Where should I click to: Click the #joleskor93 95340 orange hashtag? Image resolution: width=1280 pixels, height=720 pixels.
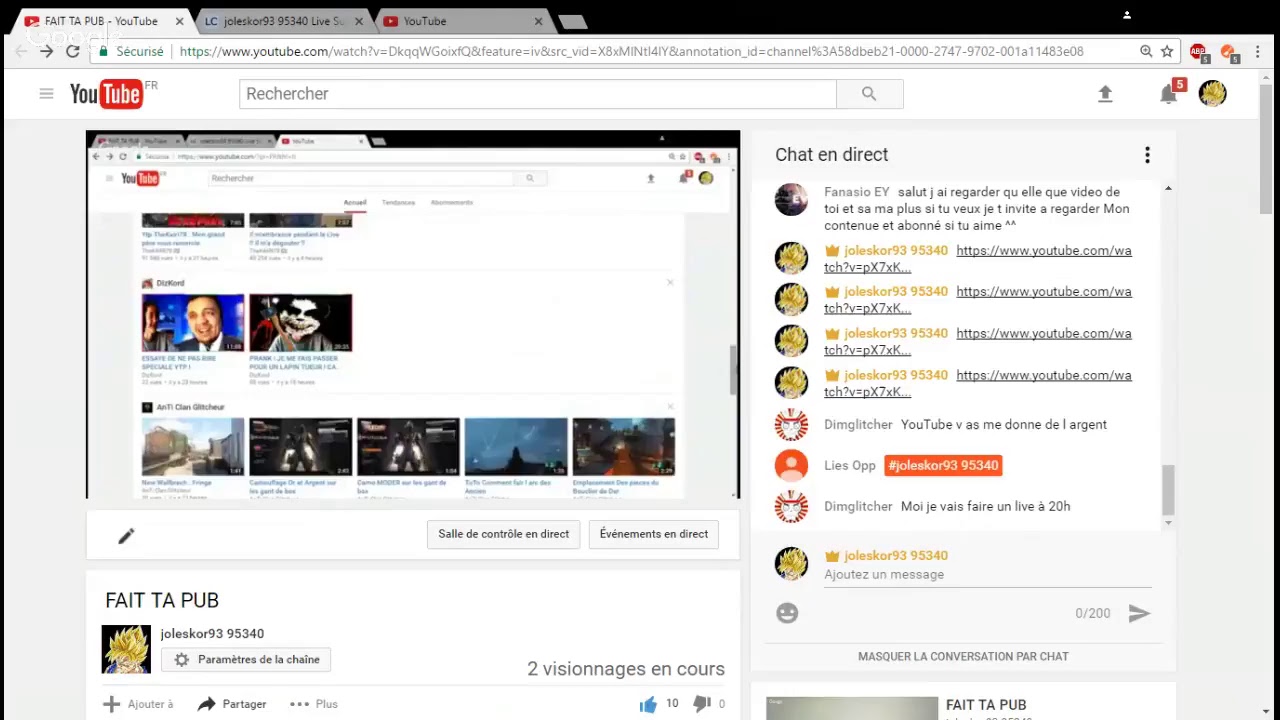tap(943, 465)
